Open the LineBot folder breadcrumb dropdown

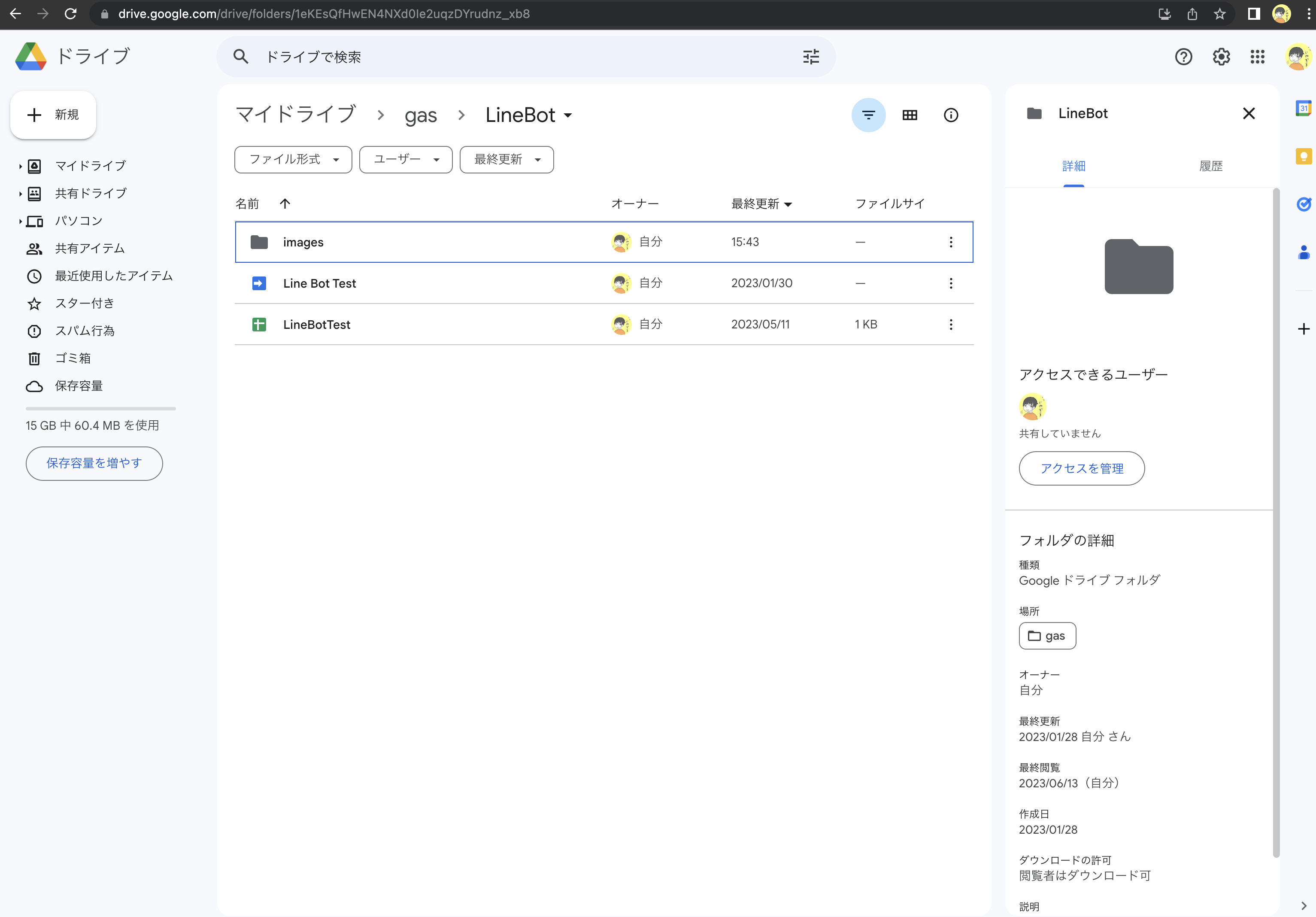click(528, 115)
